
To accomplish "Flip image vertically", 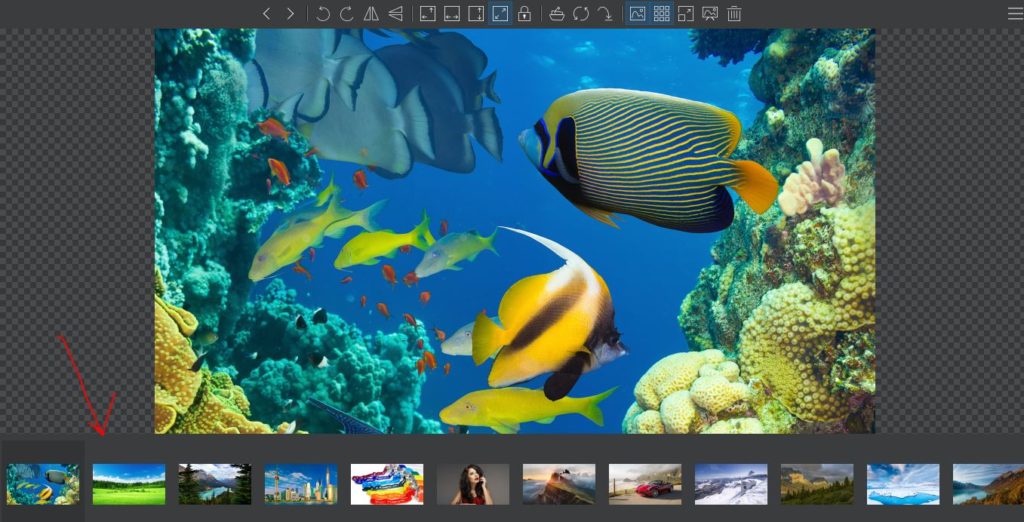I will click(396, 14).
